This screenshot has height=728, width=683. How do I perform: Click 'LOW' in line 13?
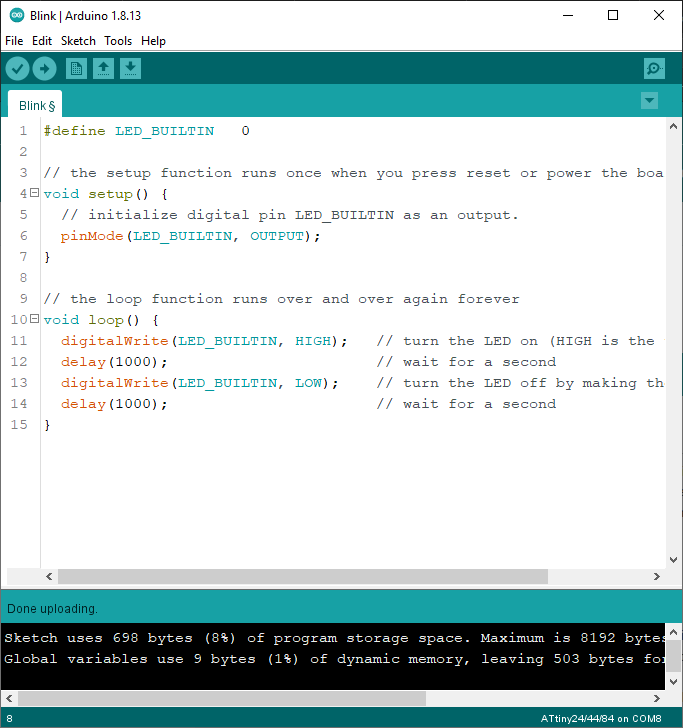308,383
